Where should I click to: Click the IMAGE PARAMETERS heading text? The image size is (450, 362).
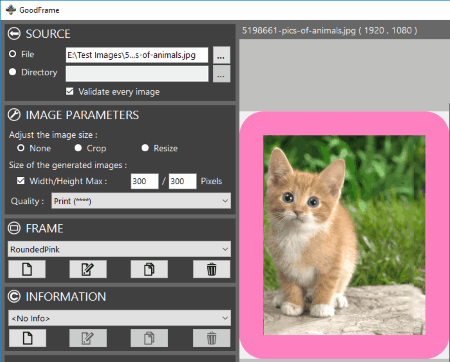click(x=82, y=115)
